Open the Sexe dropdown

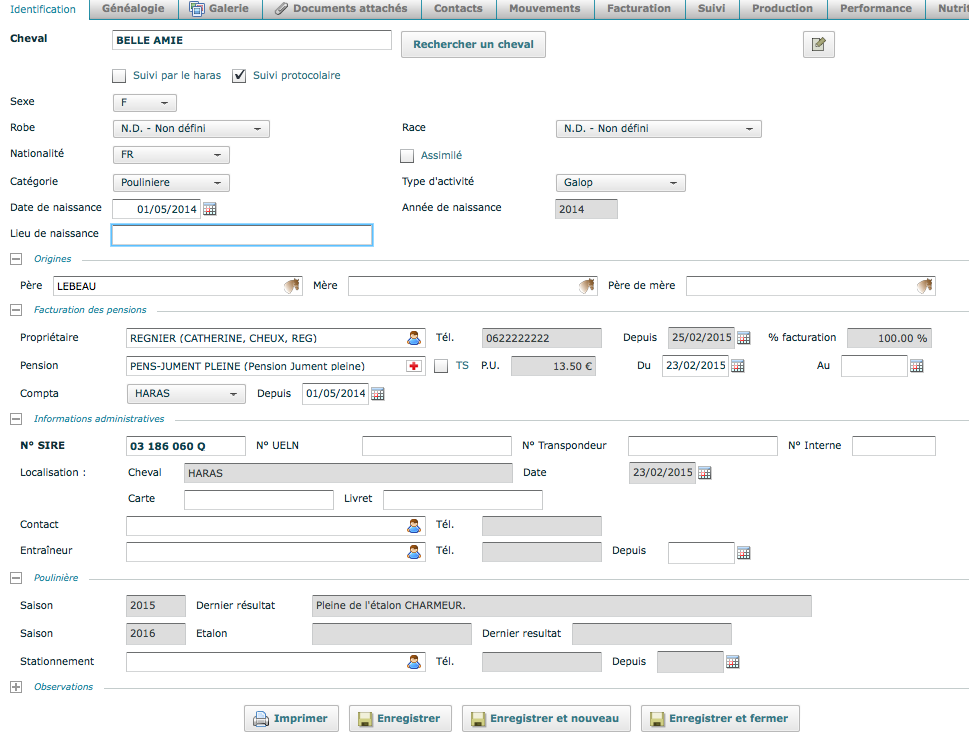145,103
